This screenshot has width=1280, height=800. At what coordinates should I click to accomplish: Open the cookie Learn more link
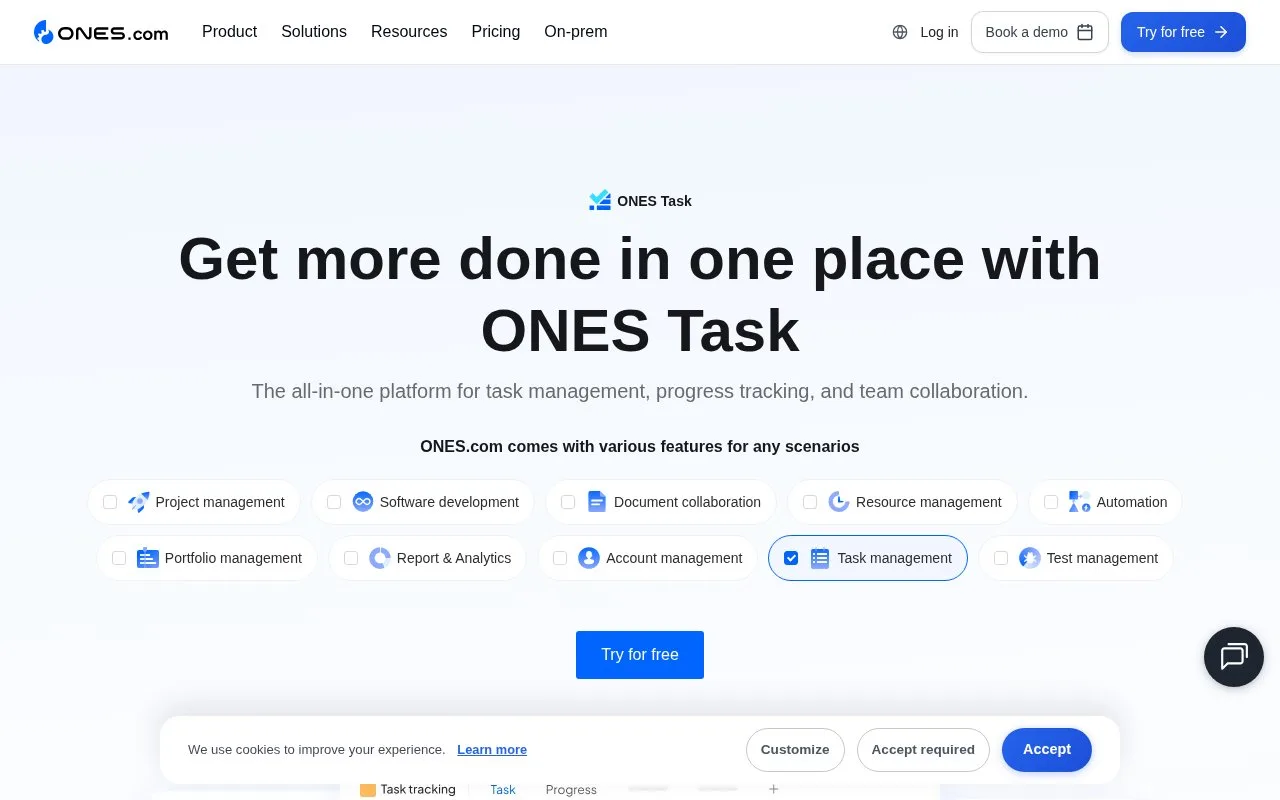point(492,750)
